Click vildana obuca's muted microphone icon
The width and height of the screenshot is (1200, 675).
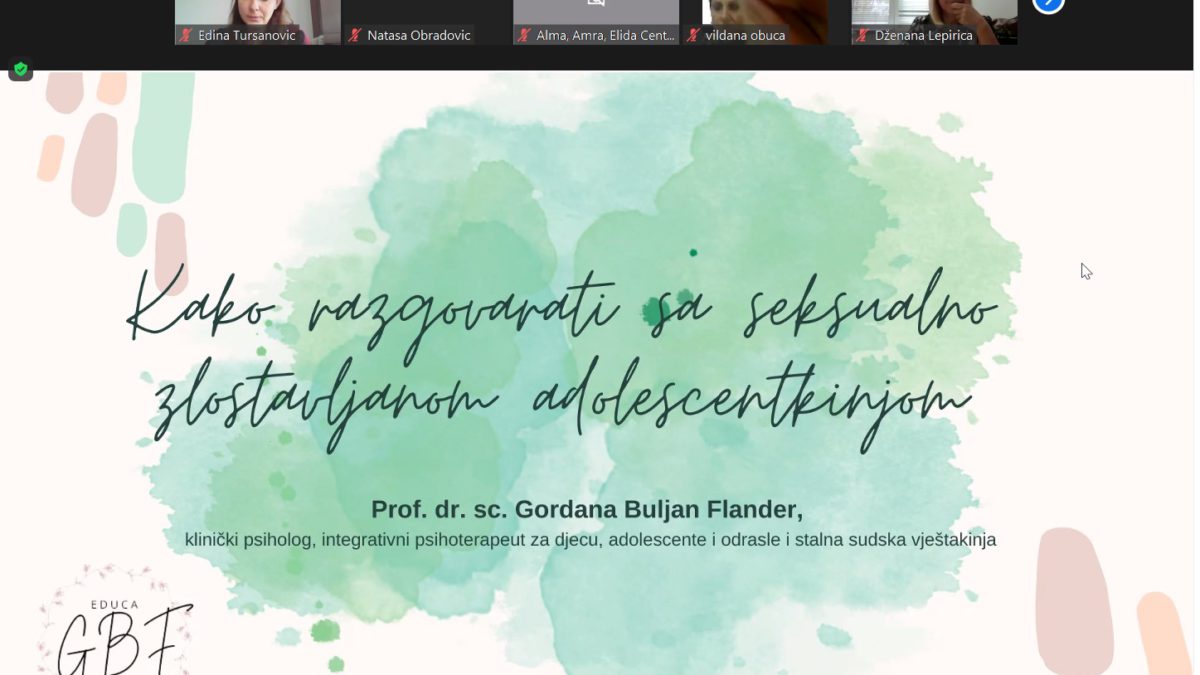692,36
